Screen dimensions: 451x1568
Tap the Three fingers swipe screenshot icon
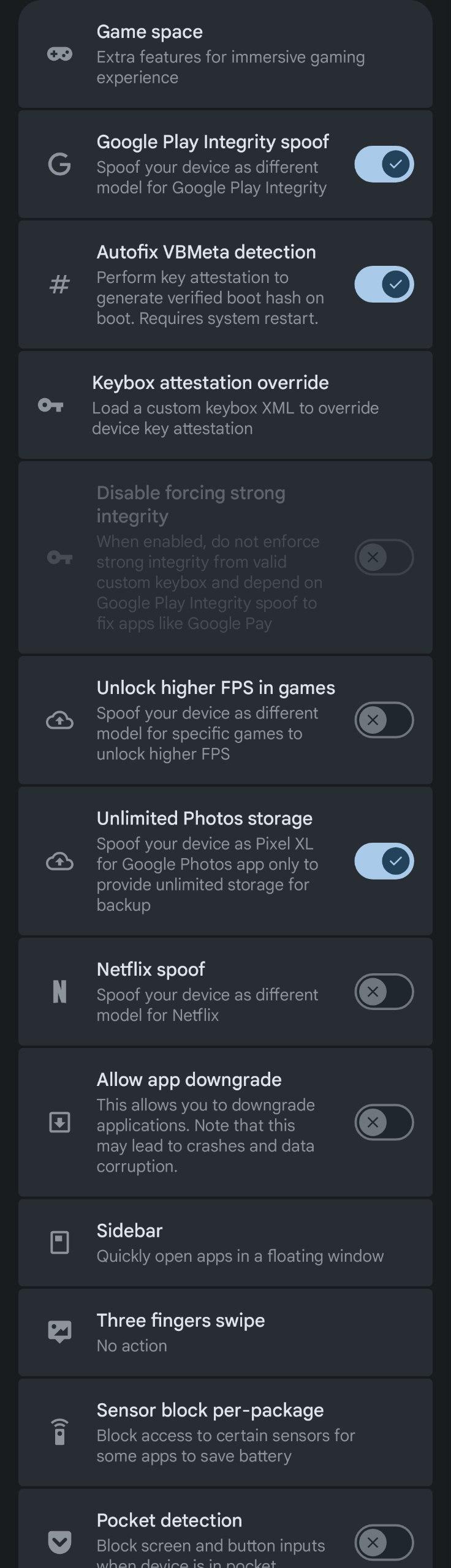(59, 1332)
